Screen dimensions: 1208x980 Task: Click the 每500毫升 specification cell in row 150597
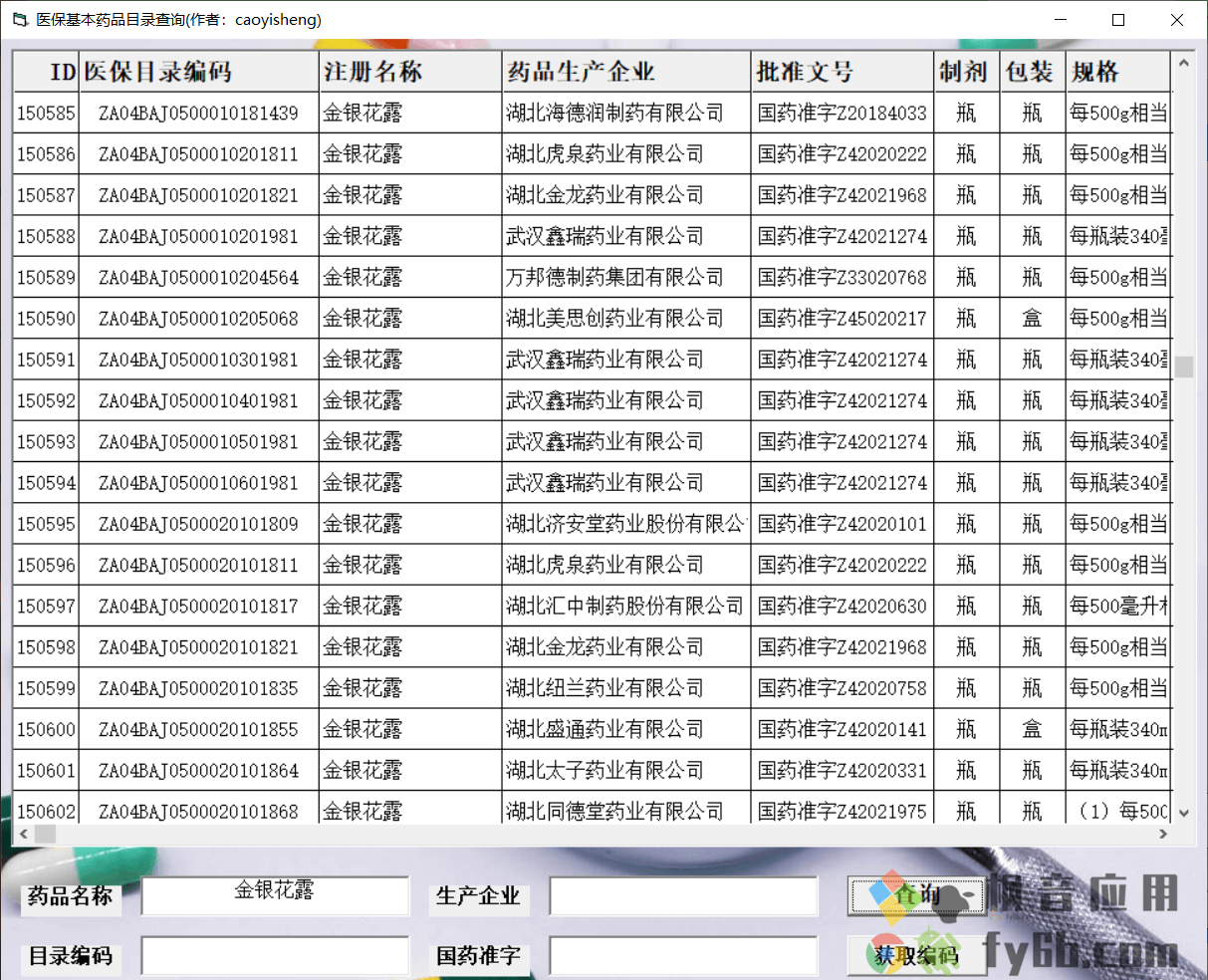point(1118,607)
